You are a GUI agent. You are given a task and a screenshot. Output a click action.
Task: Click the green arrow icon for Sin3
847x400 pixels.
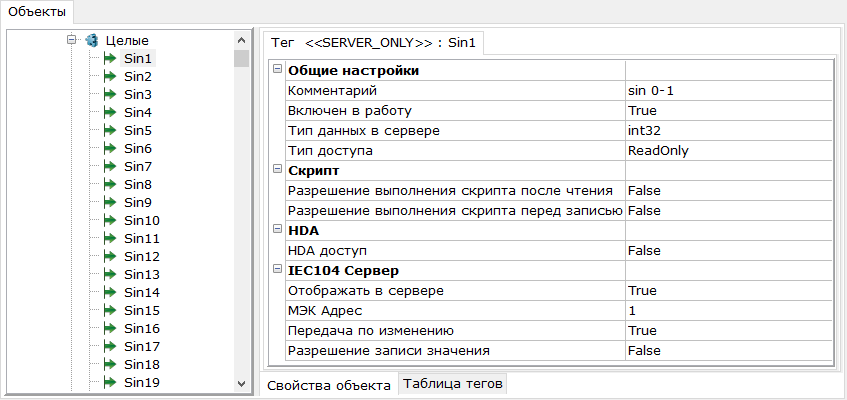pos(110,94)
